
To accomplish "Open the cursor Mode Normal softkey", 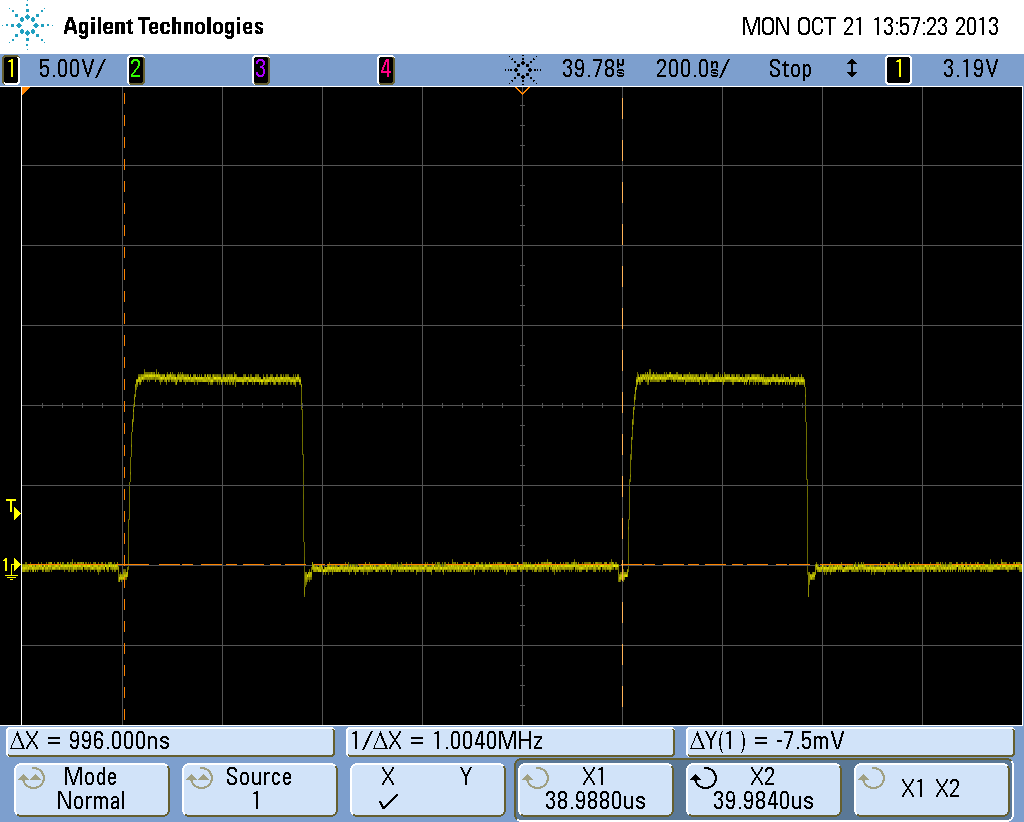I will 91,789.
